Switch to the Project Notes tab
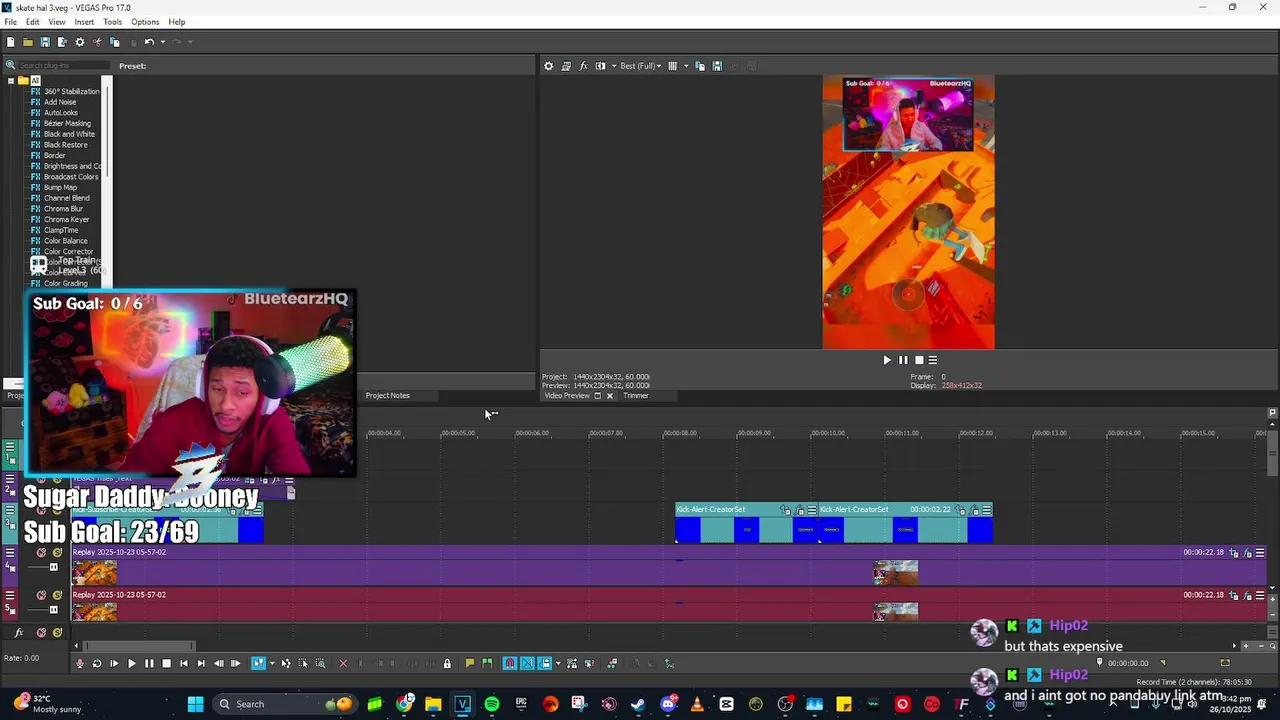1280x720 pixels. point(387,395)
